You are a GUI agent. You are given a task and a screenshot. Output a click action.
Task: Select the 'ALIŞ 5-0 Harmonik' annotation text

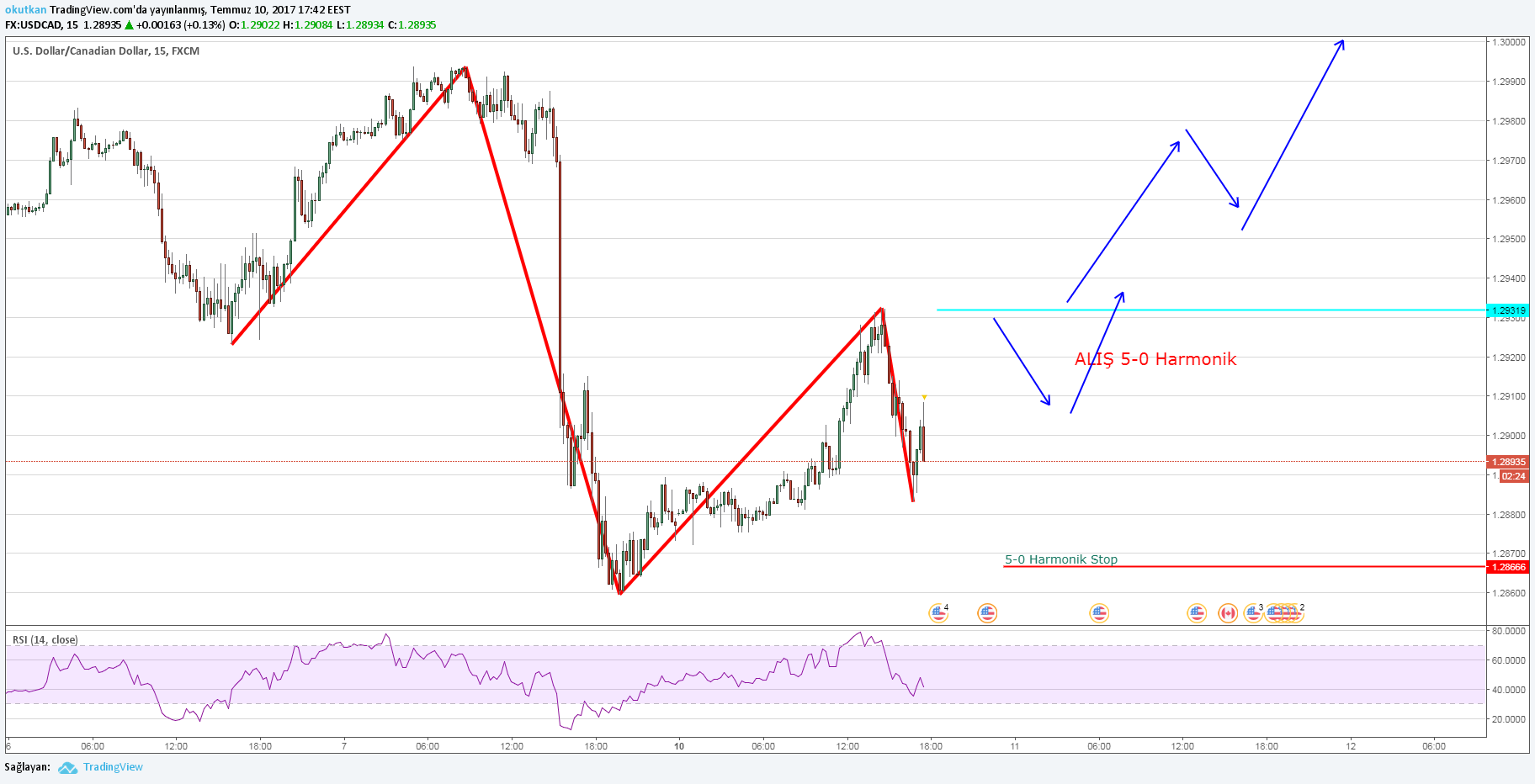point(1155,359)
